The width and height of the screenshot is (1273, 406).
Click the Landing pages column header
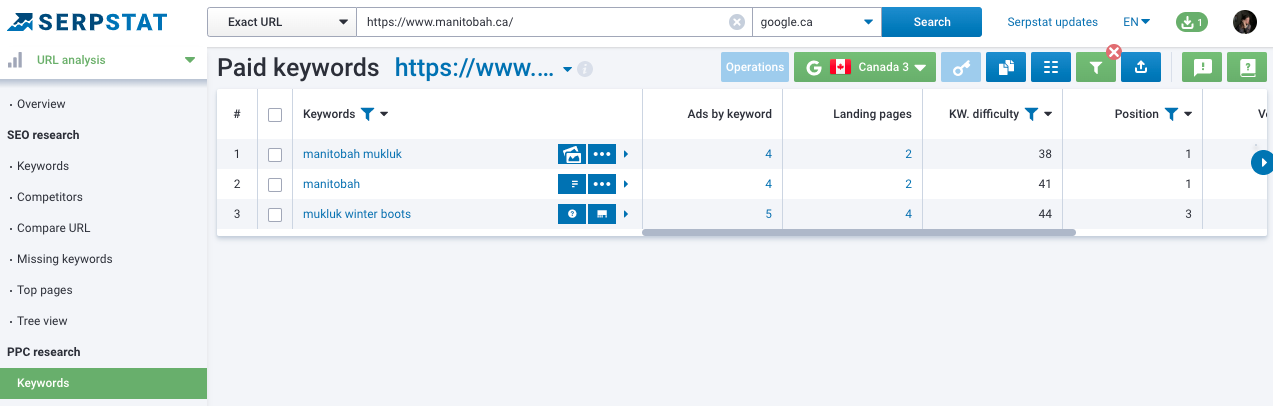coord(872,114)
